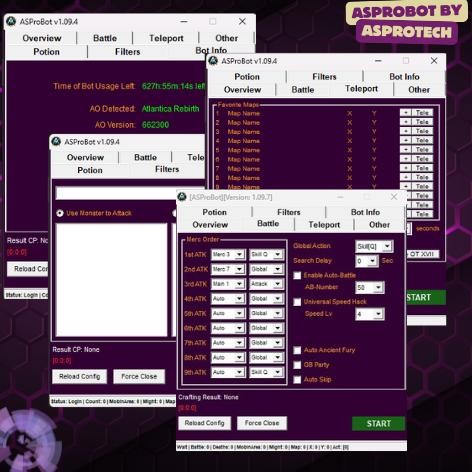
Task: Click the Tele button for favorite map 1
Action: pos(422,113)
